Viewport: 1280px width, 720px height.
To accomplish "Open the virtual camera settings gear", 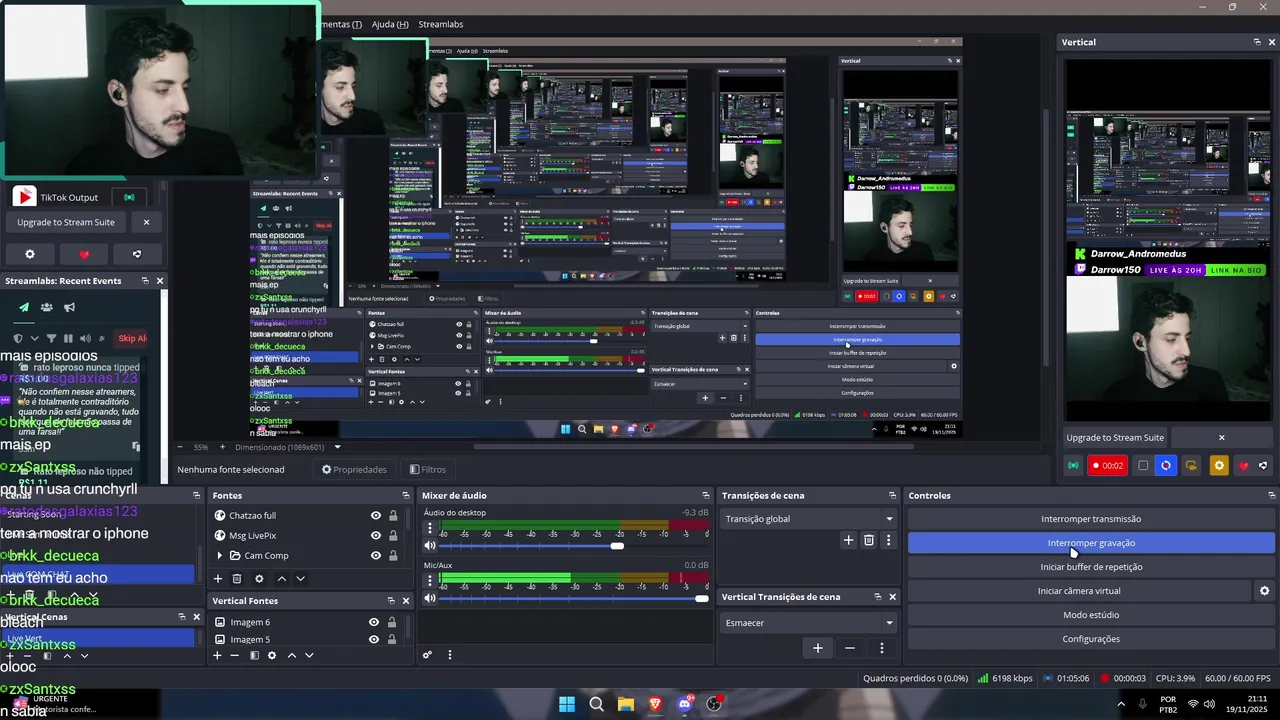I will point(1264,591).
